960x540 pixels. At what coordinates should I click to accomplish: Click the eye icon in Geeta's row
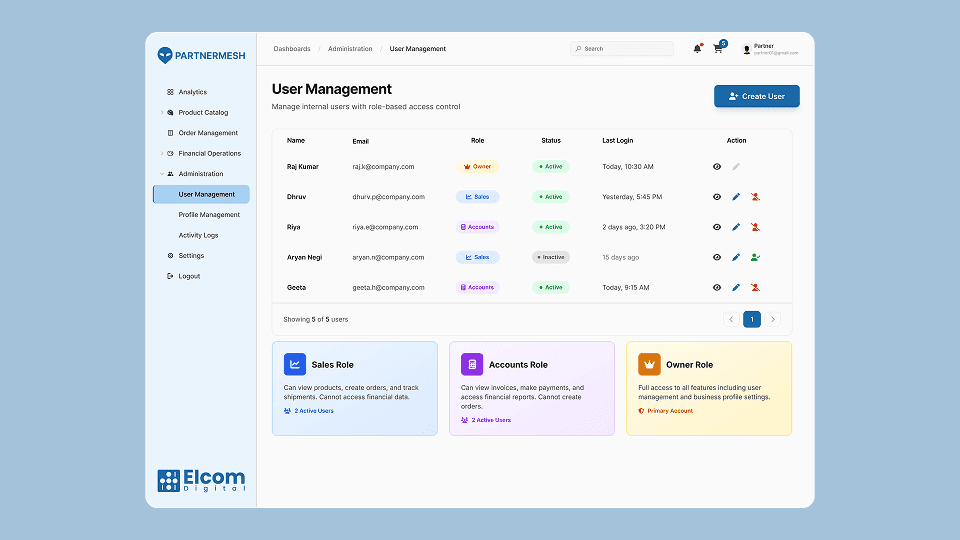click(x=717, y=287)
